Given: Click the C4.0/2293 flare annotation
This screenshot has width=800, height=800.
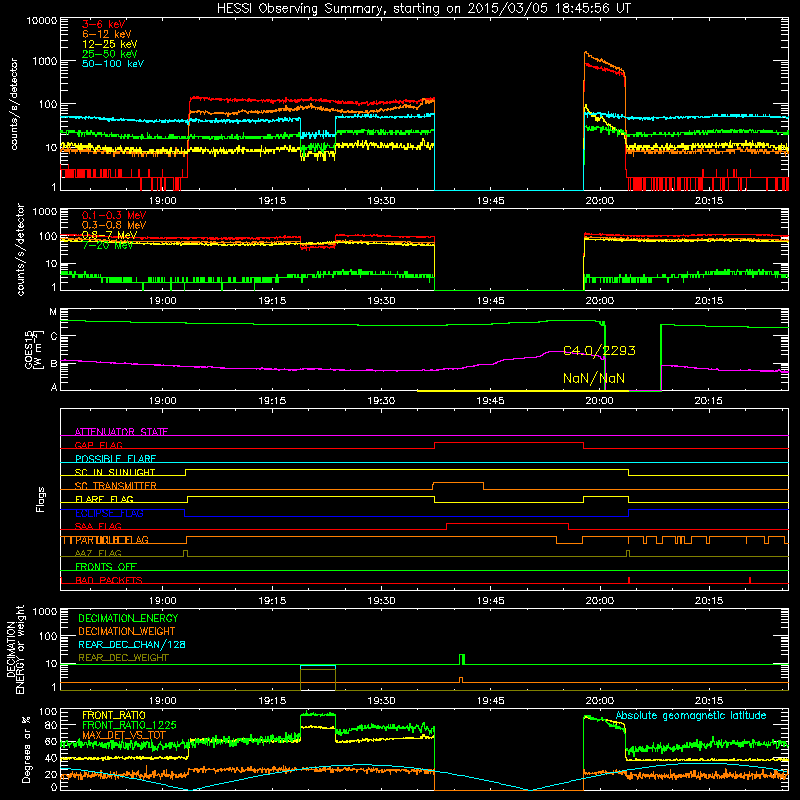Looking at the screenshot, I should (x=599, y=351).
